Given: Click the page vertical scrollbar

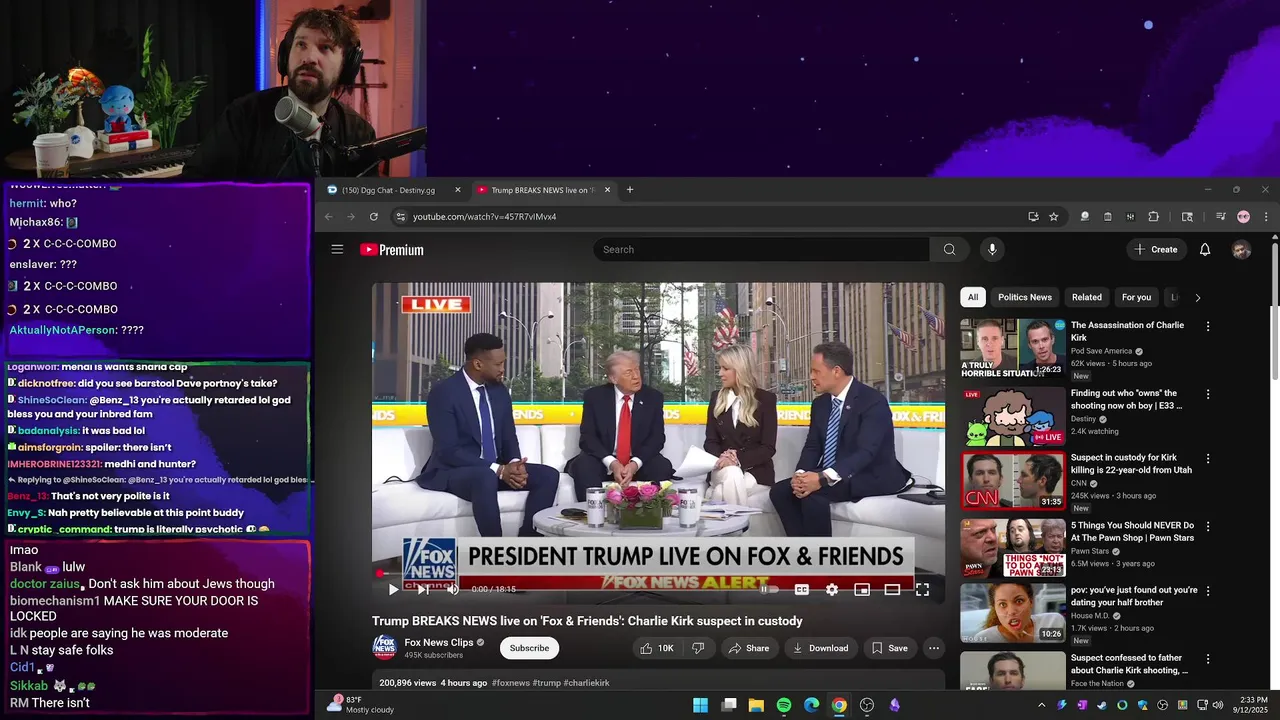Looking at the screenshot, I should tap(1274, 310).
